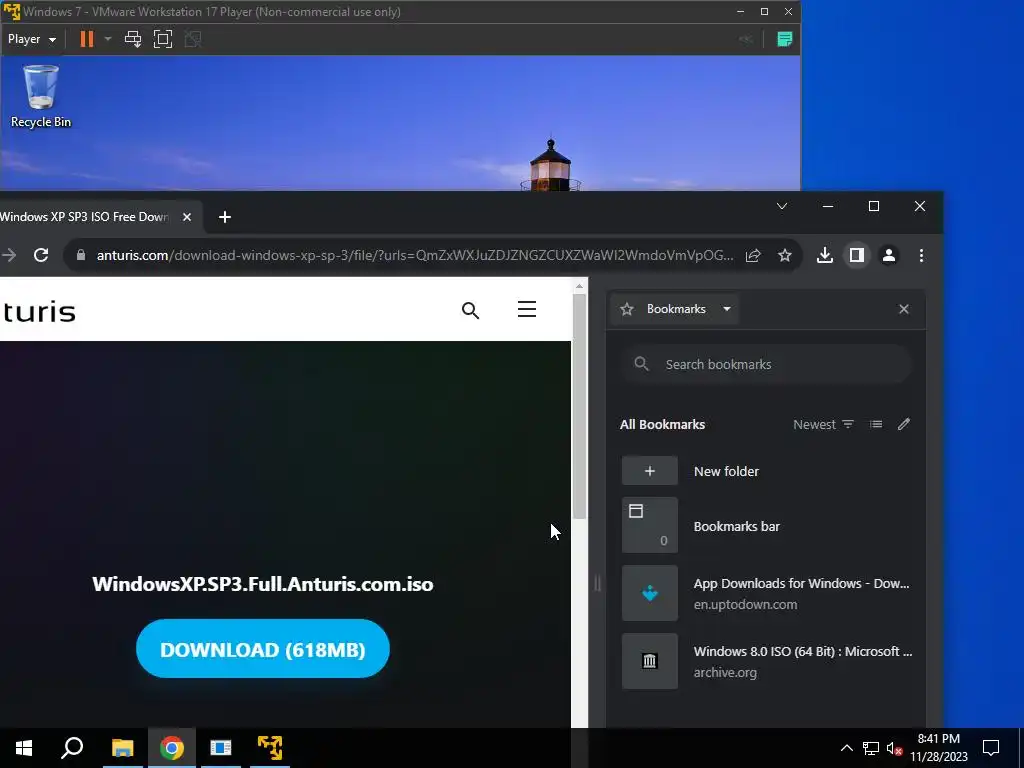Open the Anturis hamburger menu

[526, 309]
